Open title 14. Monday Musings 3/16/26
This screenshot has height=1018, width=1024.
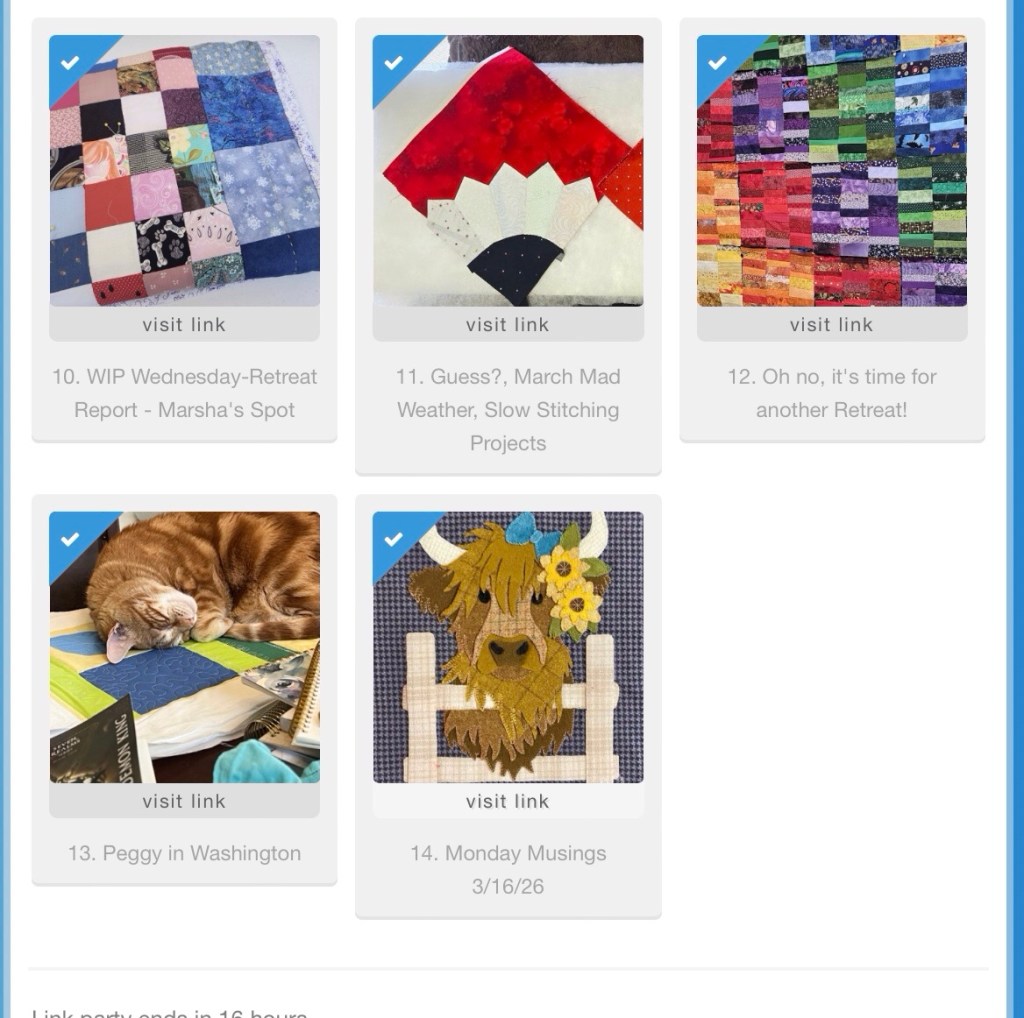pos(508,869)
